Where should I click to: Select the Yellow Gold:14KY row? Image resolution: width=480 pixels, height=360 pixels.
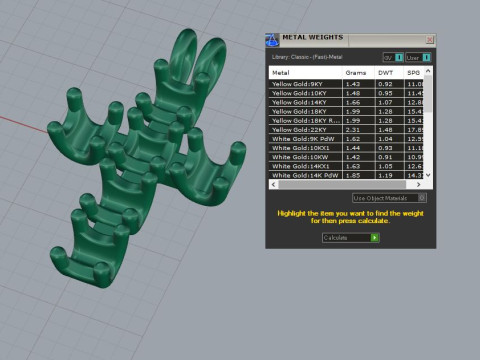coord(346,102)
